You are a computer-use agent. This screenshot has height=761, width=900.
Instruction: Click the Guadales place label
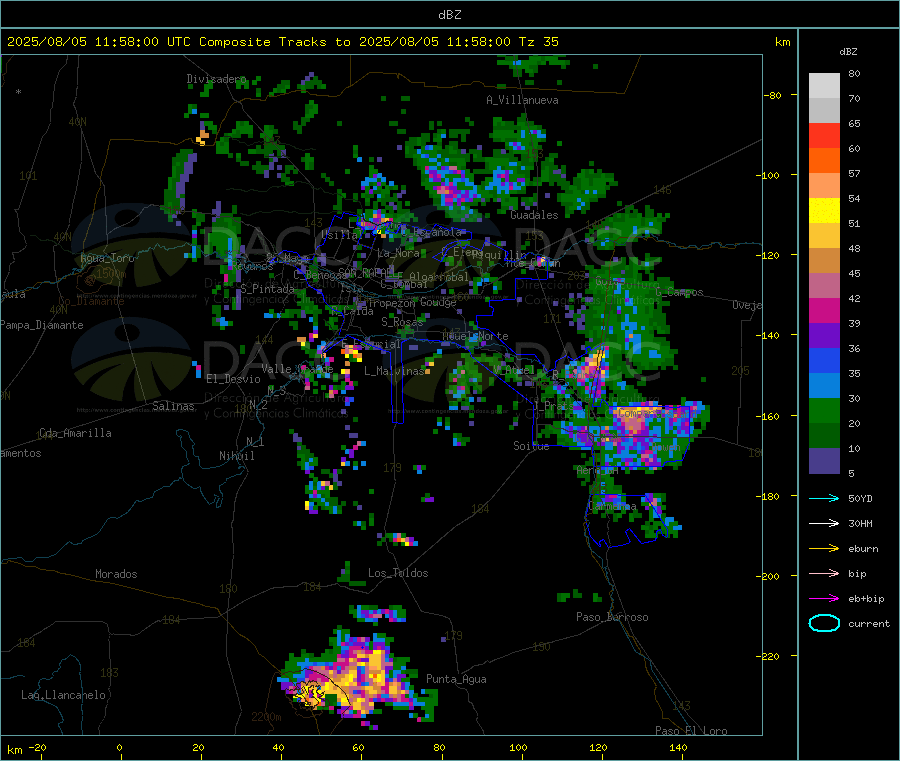click(x=534, y=215)
